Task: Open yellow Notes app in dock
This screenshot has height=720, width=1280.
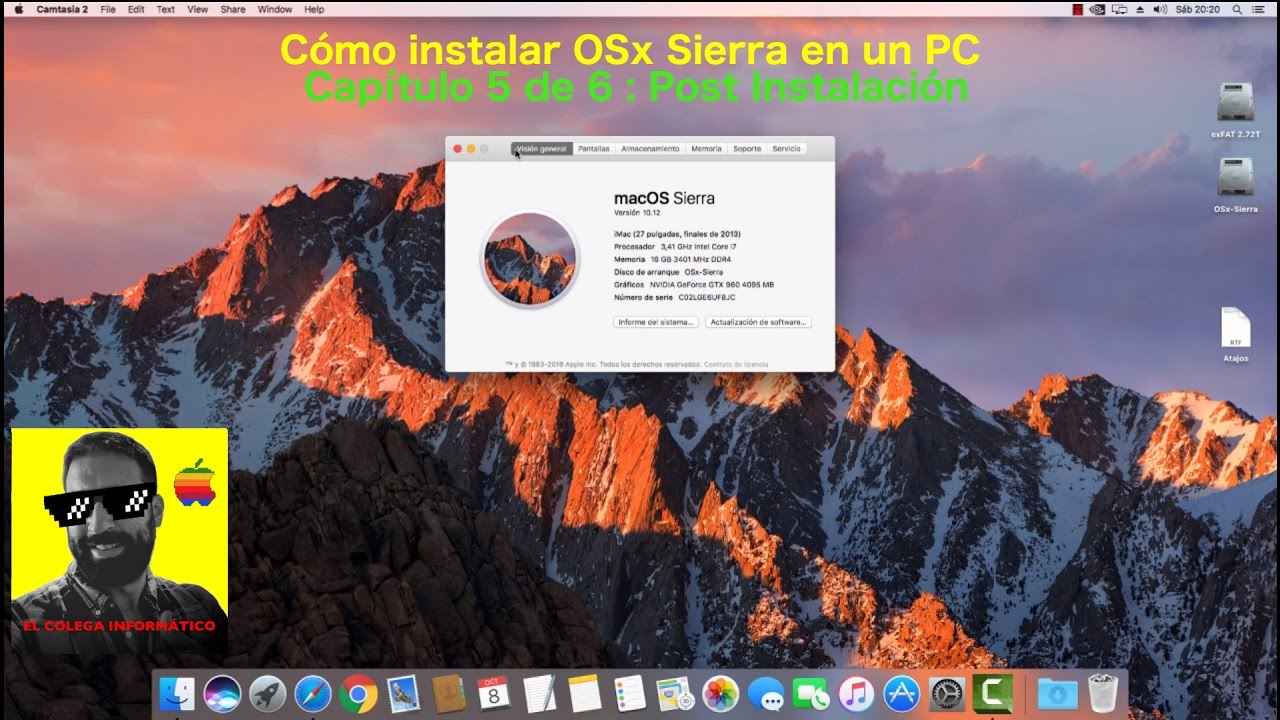Action: (x=584, y=694)
